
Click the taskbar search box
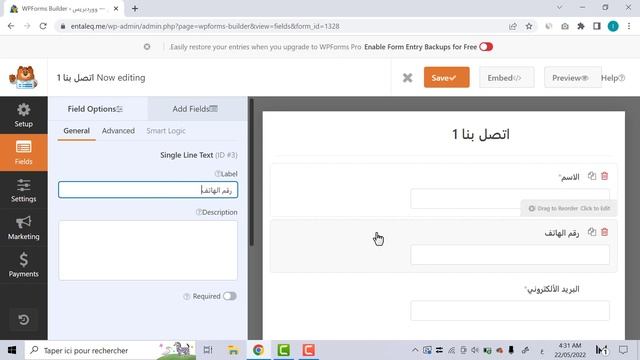click(x=110, y=350)
